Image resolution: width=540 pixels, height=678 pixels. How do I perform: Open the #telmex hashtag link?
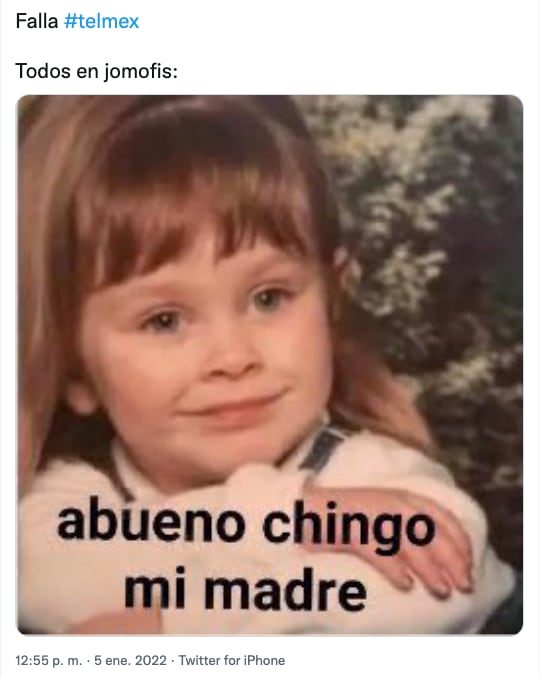point(102,21)
